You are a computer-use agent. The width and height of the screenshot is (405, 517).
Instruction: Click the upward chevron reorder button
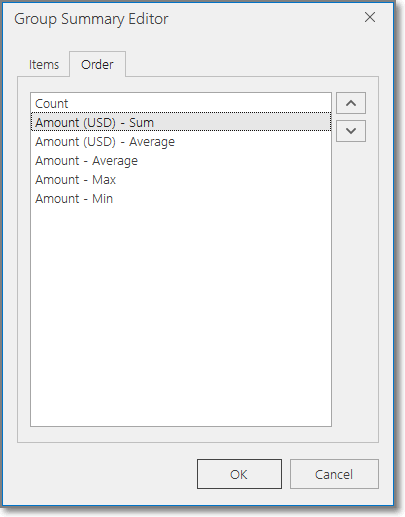(351, 103)
